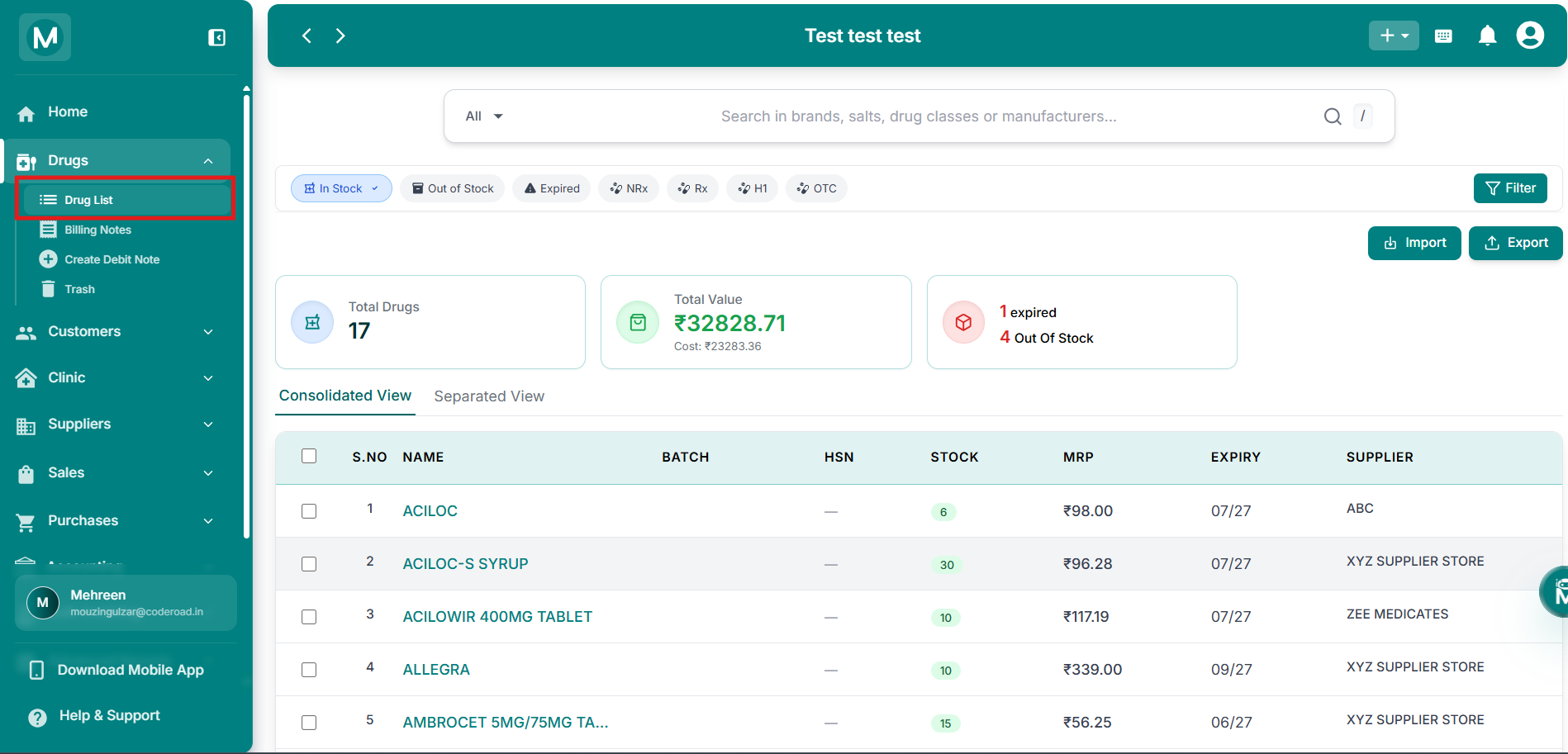This screenshot has height=754, width=1568.
Task: Click the slash shortcut key badge
Action: click(1363, 116)
